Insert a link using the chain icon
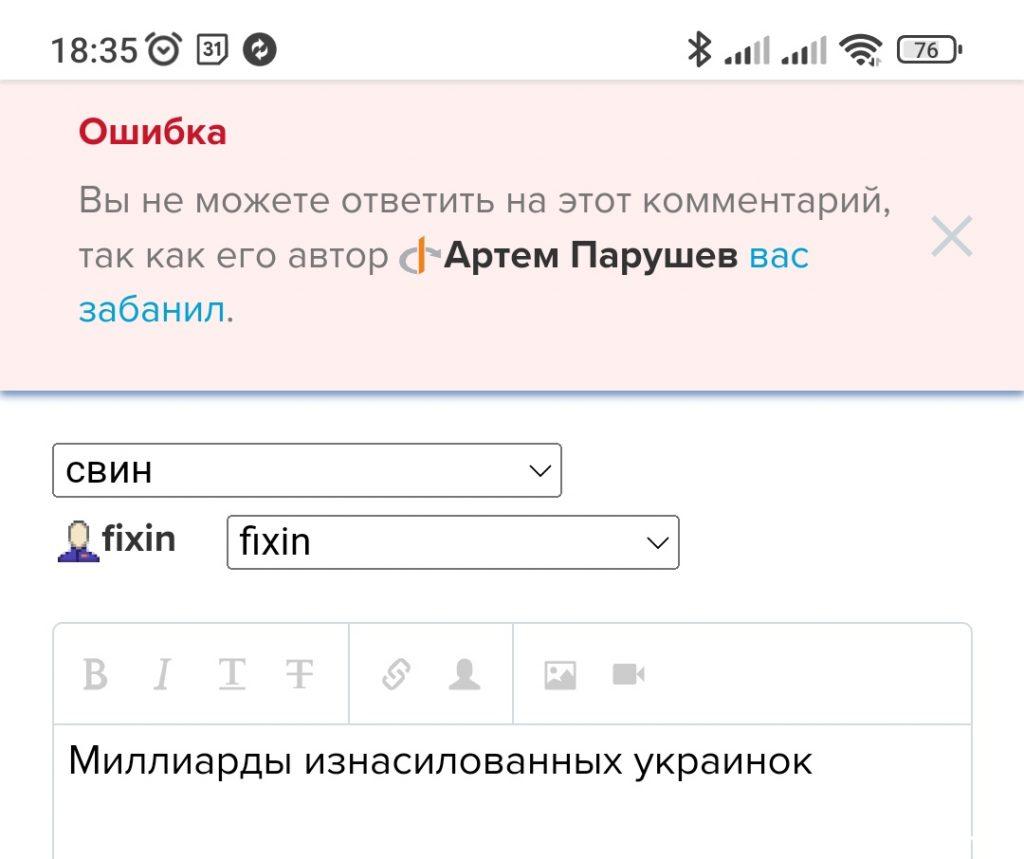This screenshot has height=859, width=1024. [396, 674]
